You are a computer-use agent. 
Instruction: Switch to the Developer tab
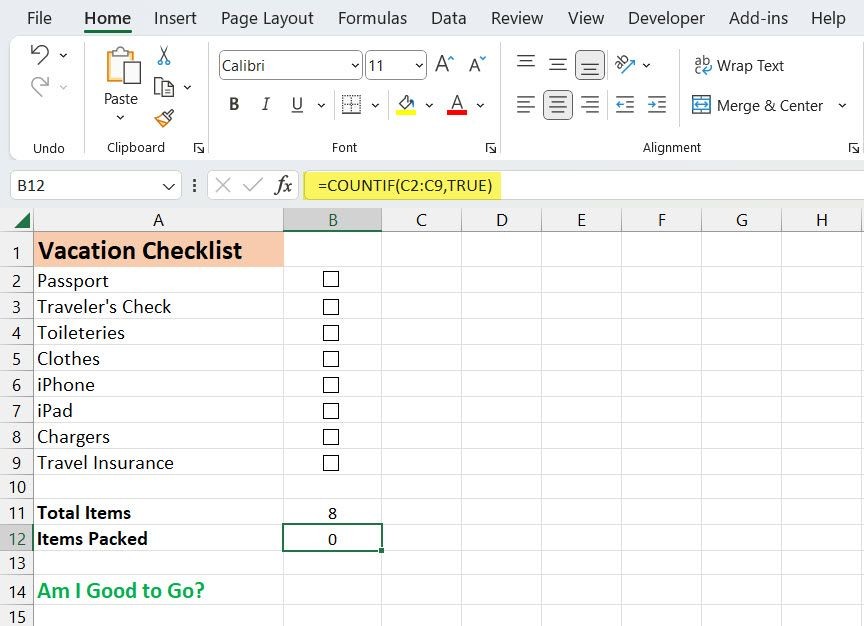pos(666,18)
